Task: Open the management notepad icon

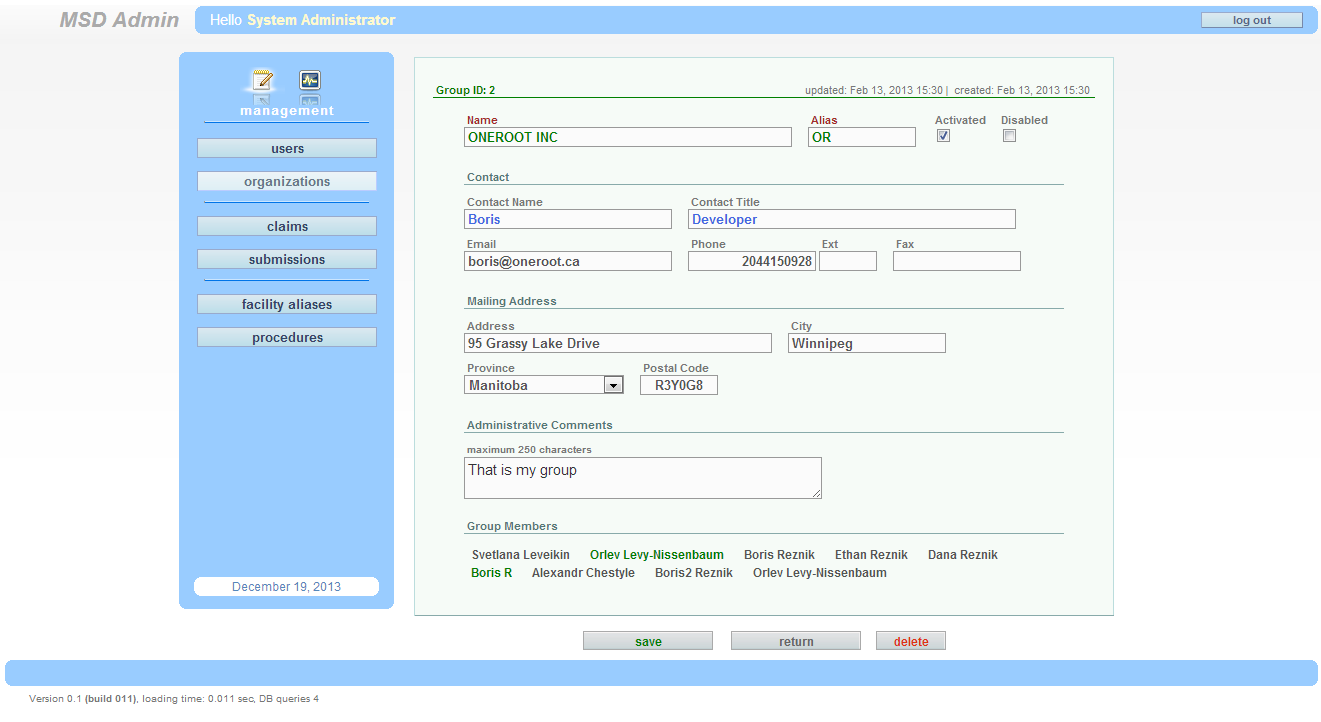Action: point(262,80)
